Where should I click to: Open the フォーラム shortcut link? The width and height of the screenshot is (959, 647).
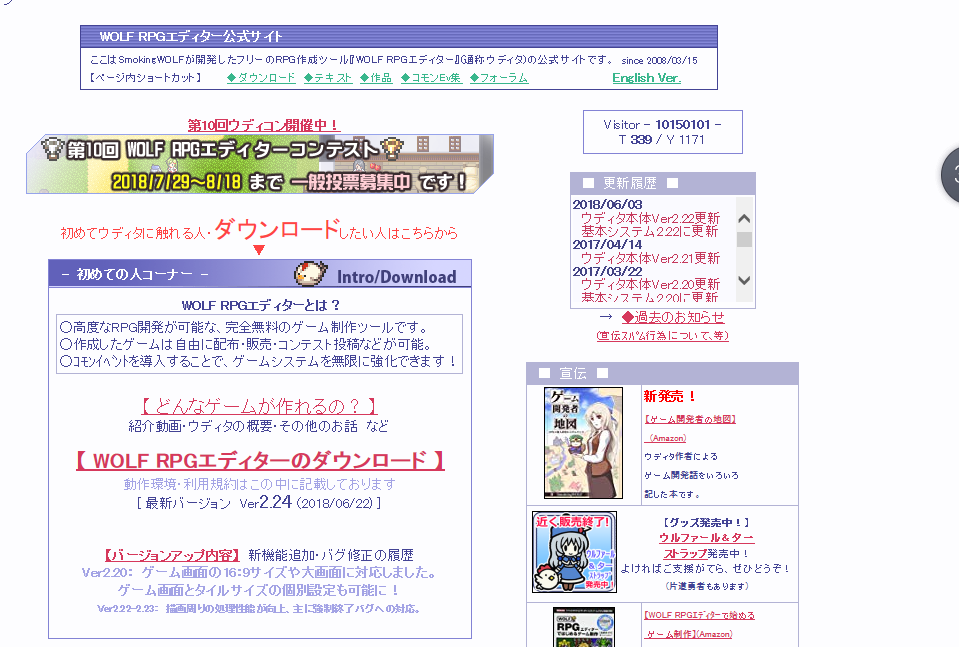[499, 78]
